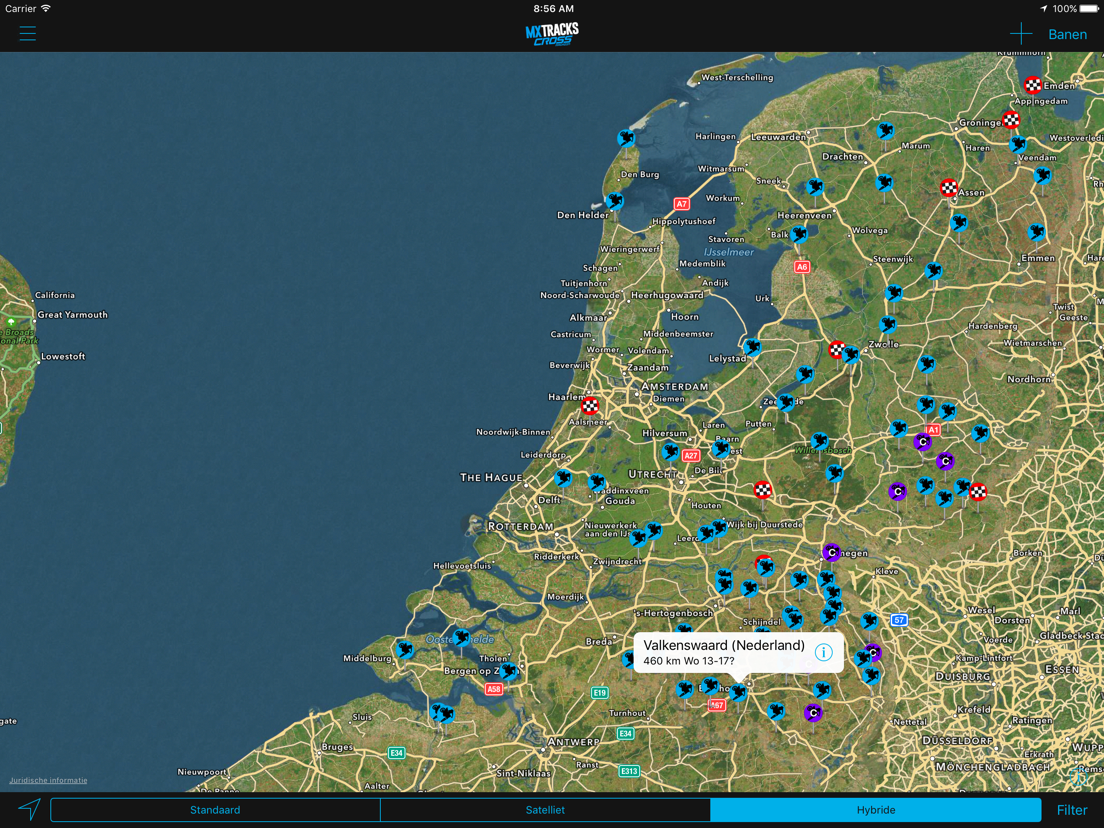Select checkered flag pin near Emden
Viewport: 1104px width, 828px height.
1032,85
